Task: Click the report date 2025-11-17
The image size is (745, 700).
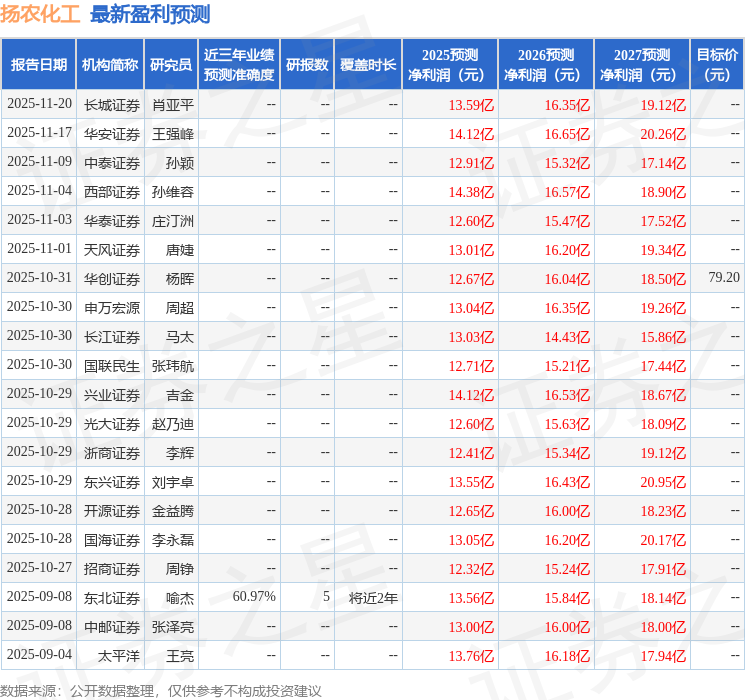Action: tap(39, 132)
